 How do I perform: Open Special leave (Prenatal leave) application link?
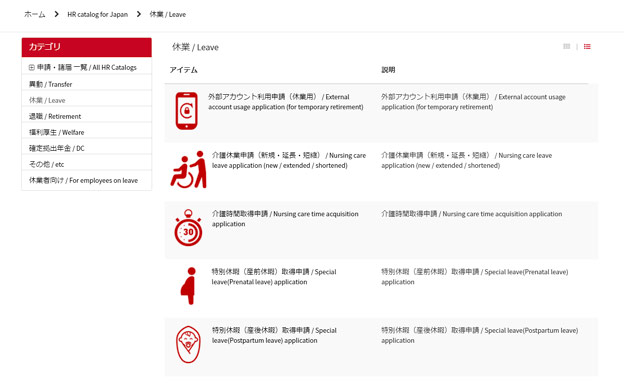pos(274,277)
